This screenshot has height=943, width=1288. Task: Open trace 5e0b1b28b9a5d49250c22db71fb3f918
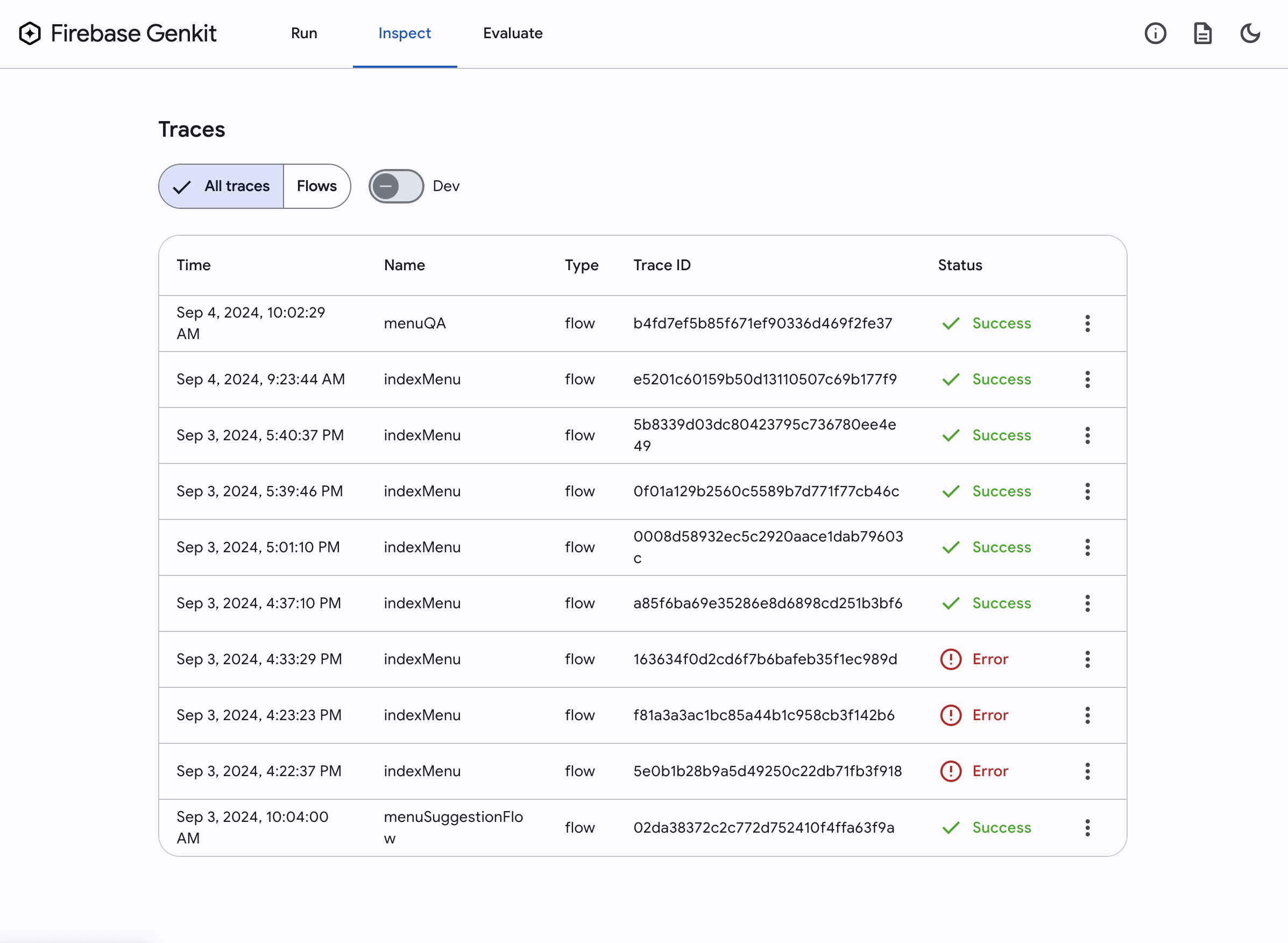pos(767,771)
